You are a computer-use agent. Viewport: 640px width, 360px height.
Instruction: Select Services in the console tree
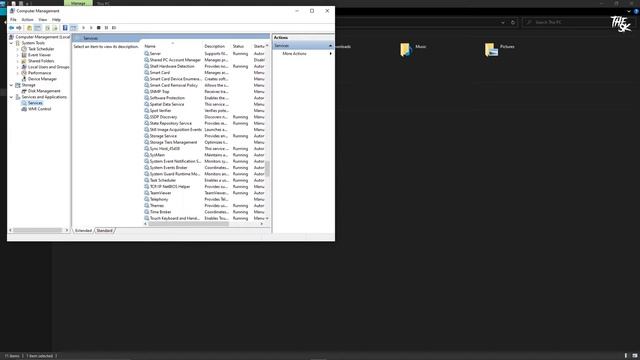point(35,103)
